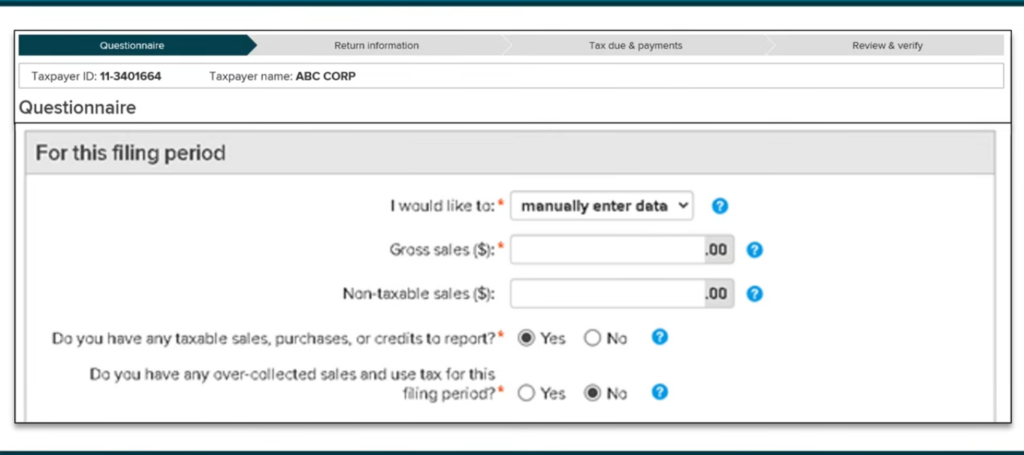Open help icon beside Non-taxable sales field
The height and width of the screenshot is (455, 1024).
point(754,294)
